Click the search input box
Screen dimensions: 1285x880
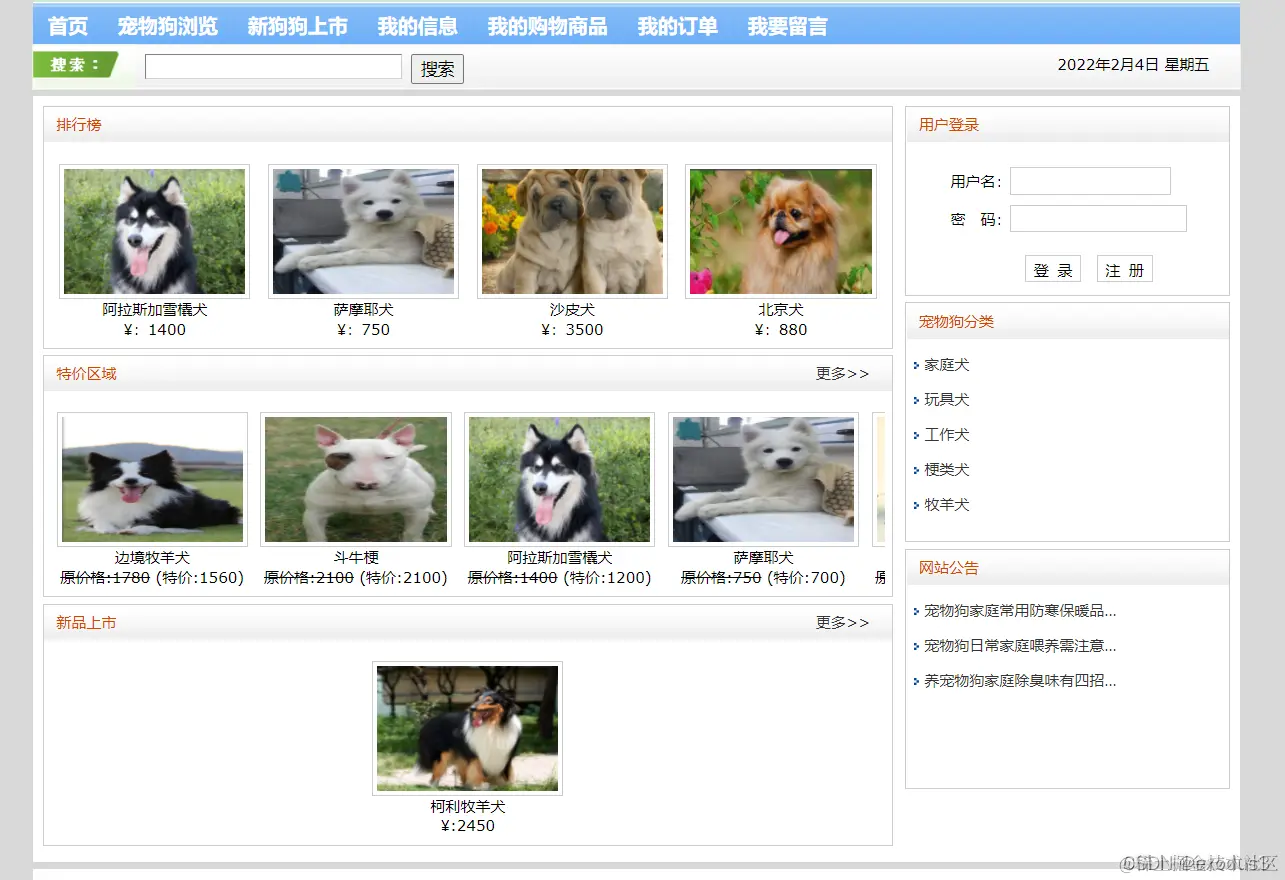pyautogui.click(x=272, y=66)
